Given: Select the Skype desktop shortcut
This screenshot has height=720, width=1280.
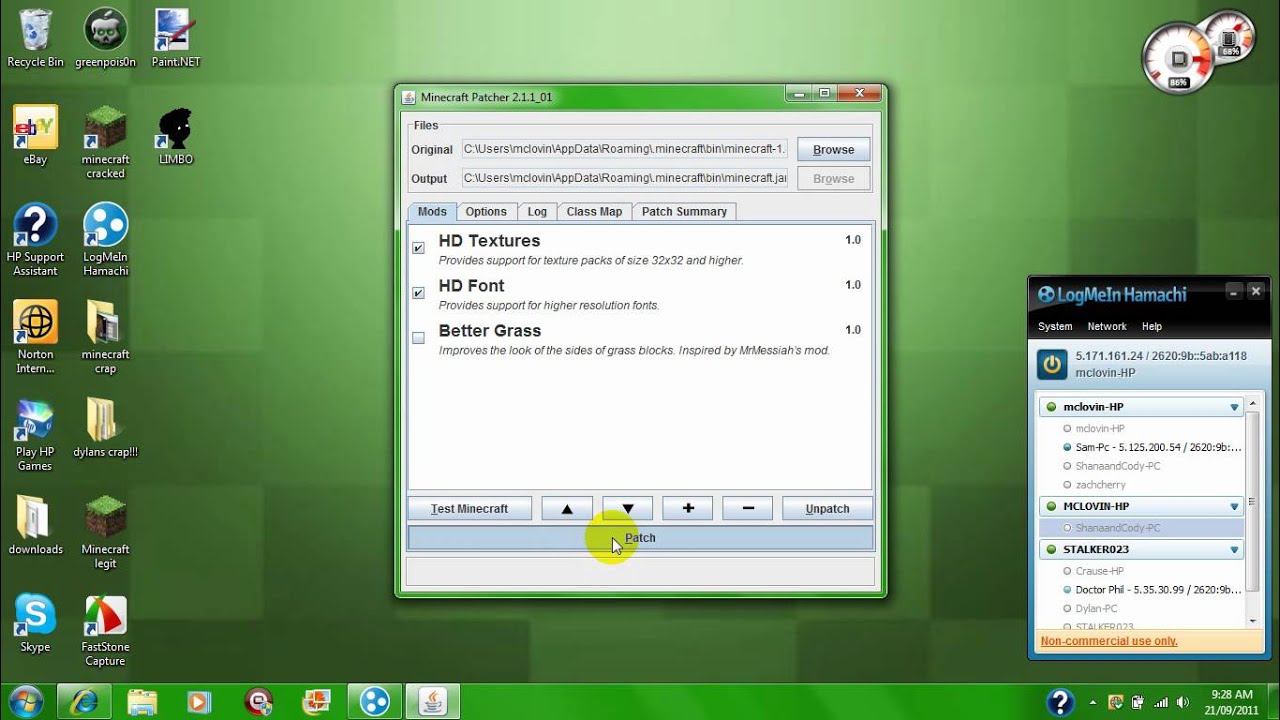Looking at the screenshot, I should (x=35, y=623).
